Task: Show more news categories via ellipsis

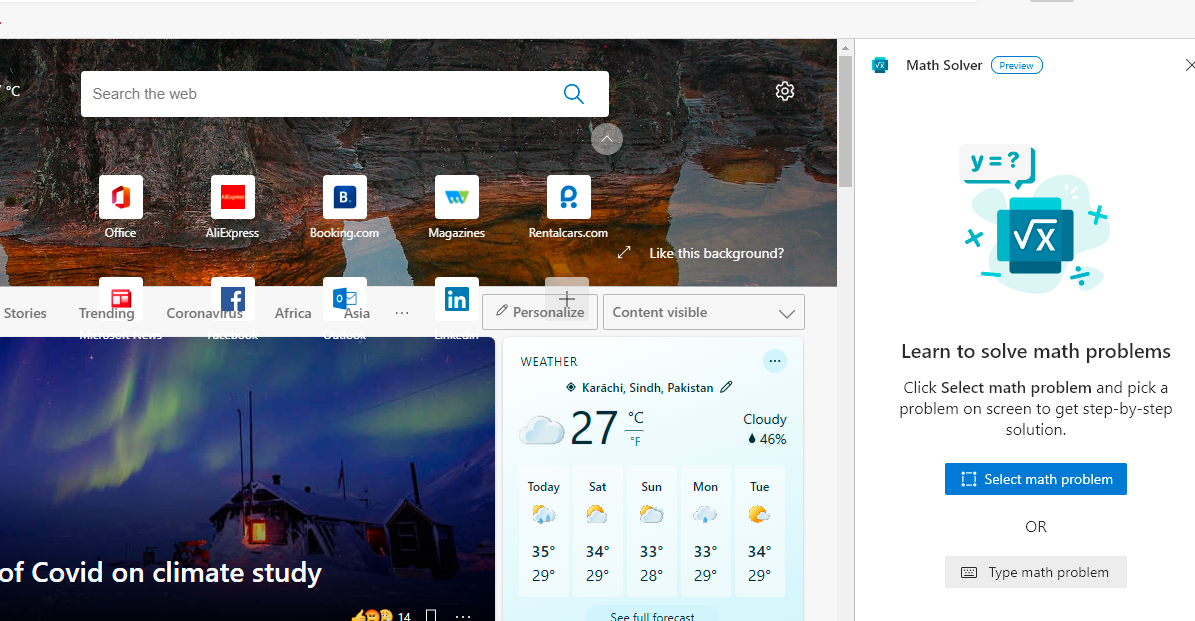Action: 402,312
